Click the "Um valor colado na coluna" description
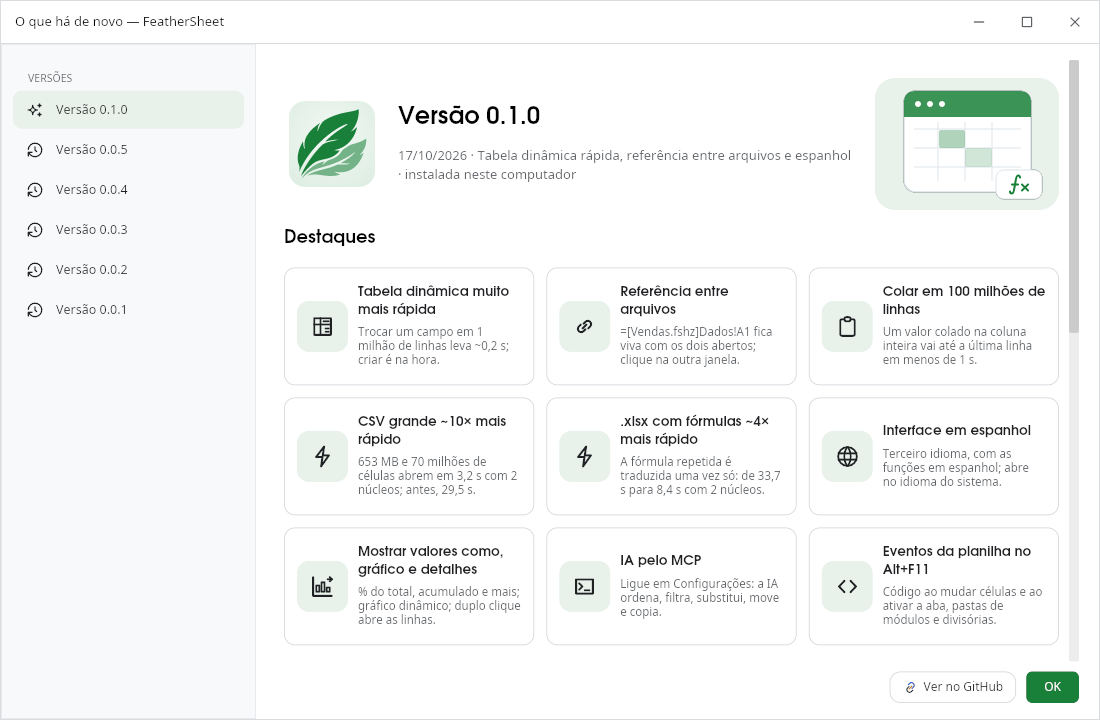This screenshot has width=1100, height=720. pyautogui.click(x=957, y=345)
